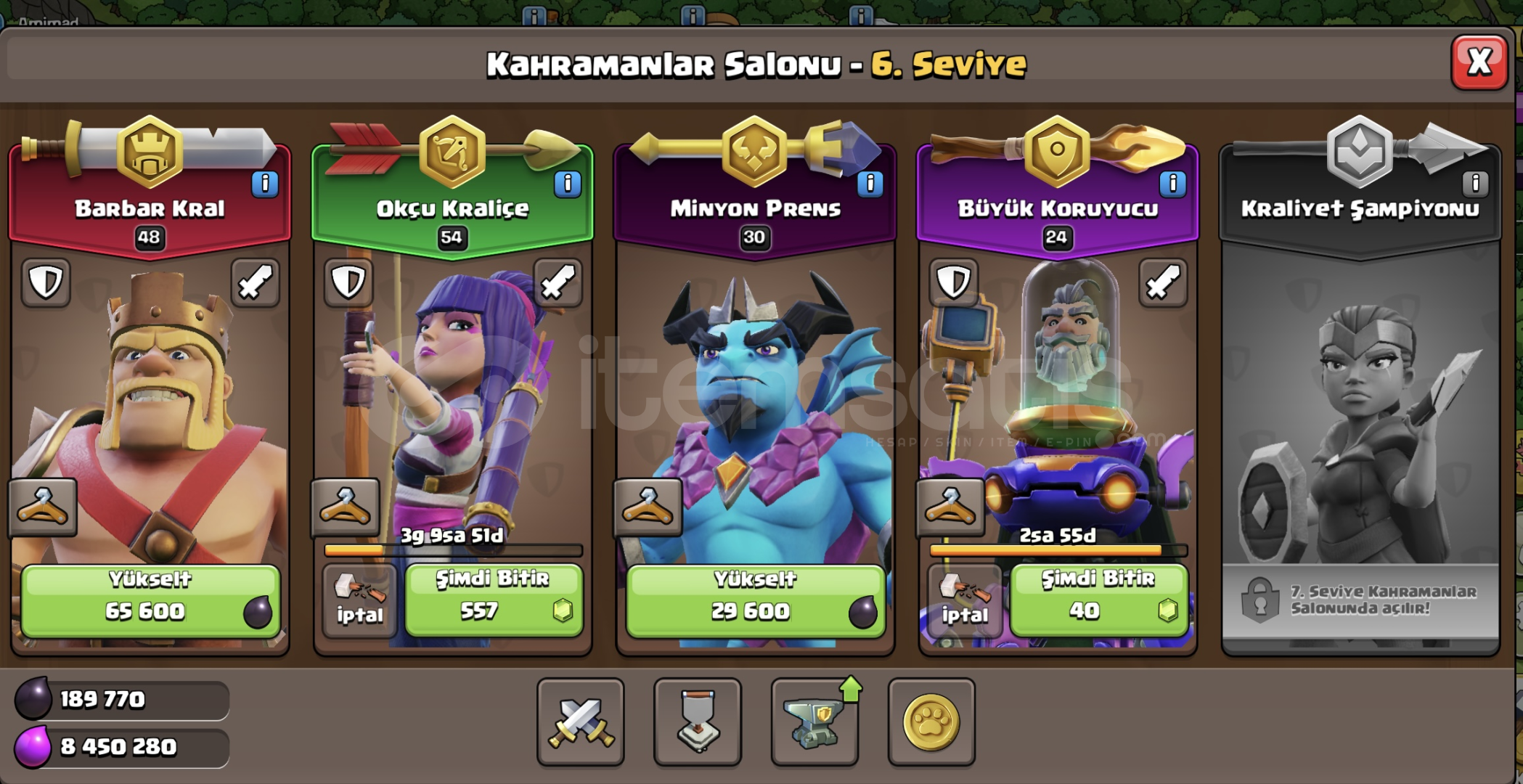Open the pets paw coin icon
Viewport: 1523px width, 784px height.
[931, 722]
